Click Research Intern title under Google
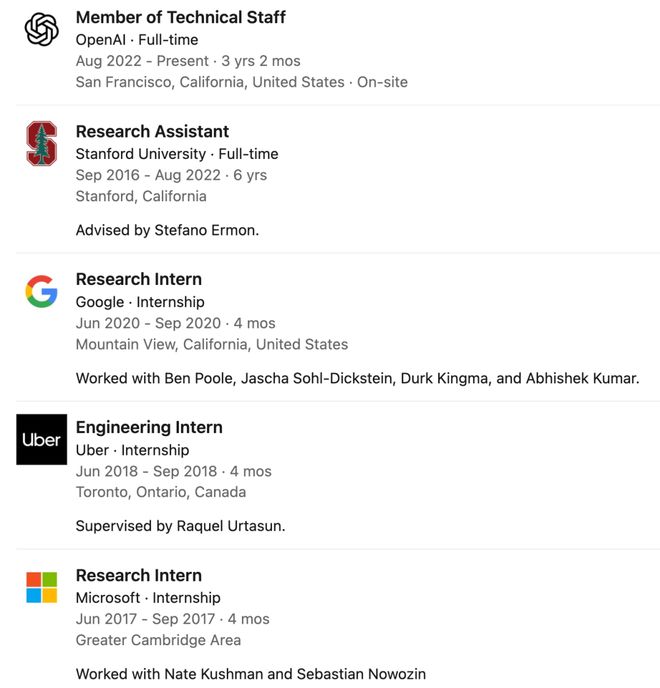 [138, 279]
